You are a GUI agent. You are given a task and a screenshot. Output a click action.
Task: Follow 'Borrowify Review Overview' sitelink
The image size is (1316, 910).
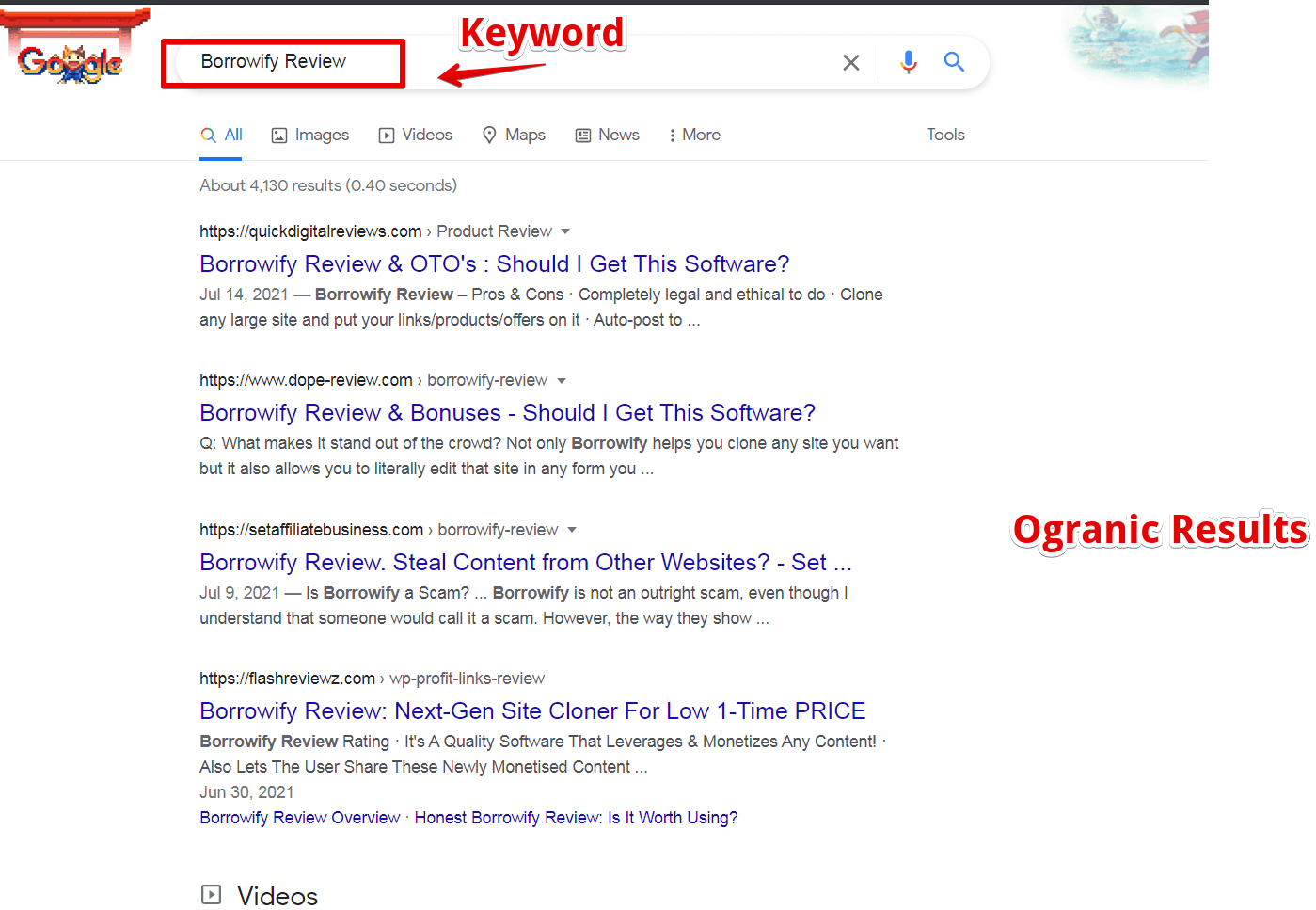300,818
